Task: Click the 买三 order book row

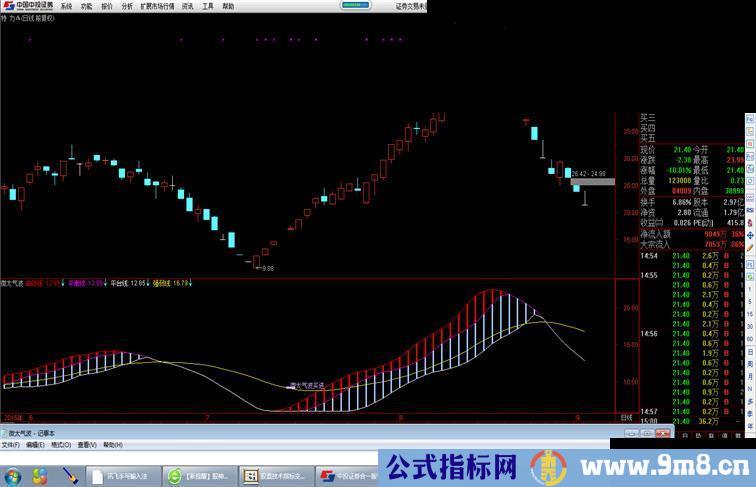Action: (x=648, y=119)
